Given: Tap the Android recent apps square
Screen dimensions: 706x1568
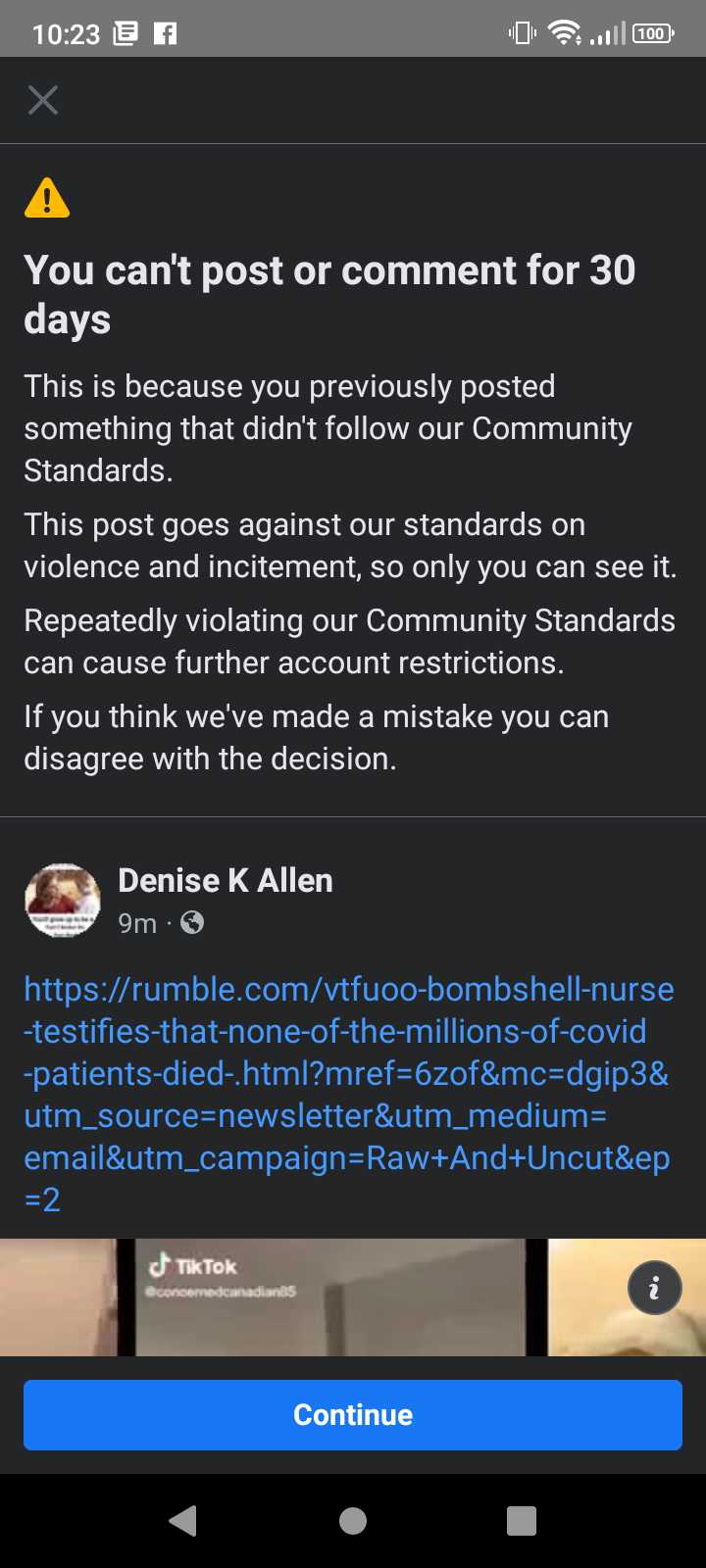Looking at the screenshot, I should 522,1520.
